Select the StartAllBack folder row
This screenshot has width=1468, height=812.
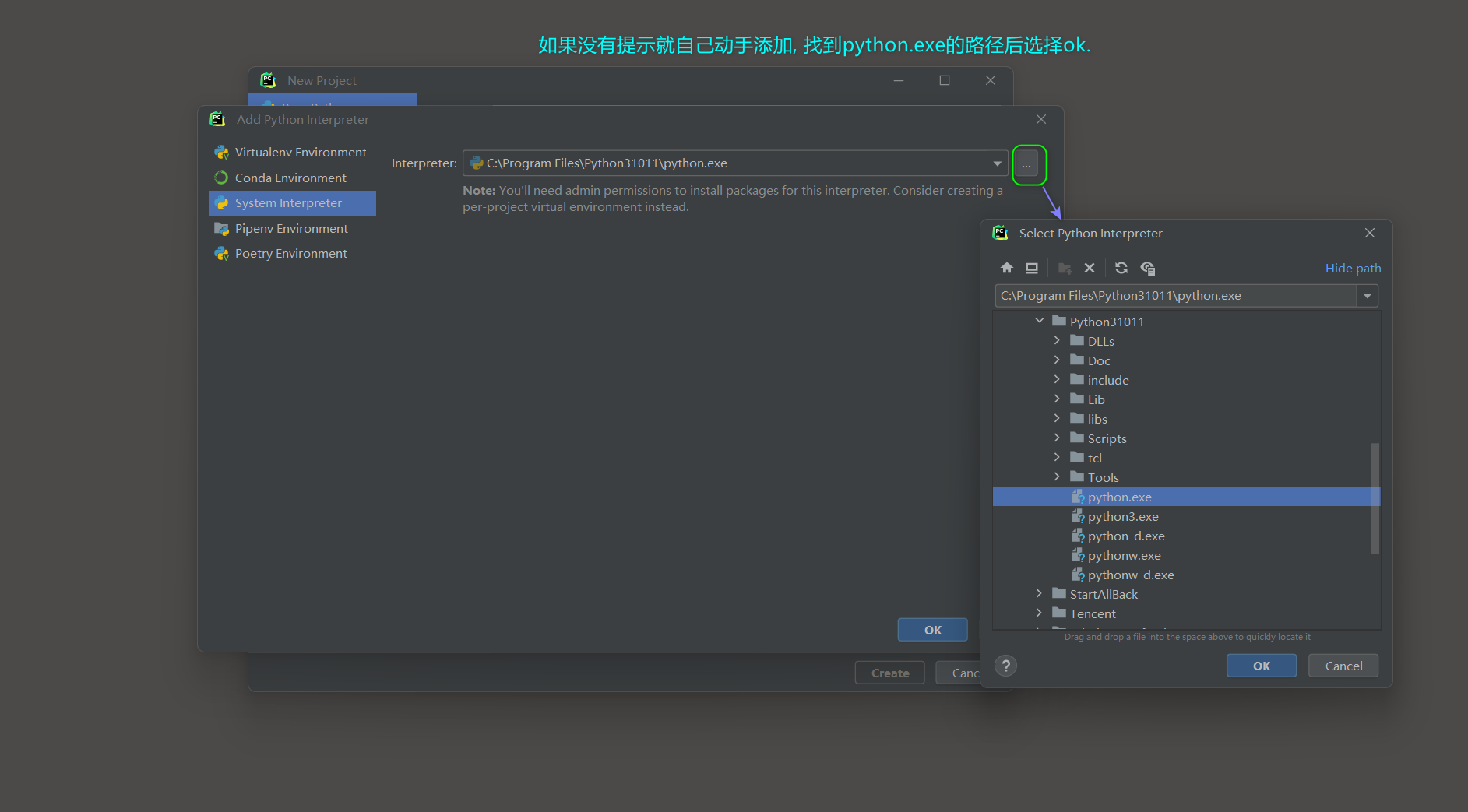point(1186,594)
